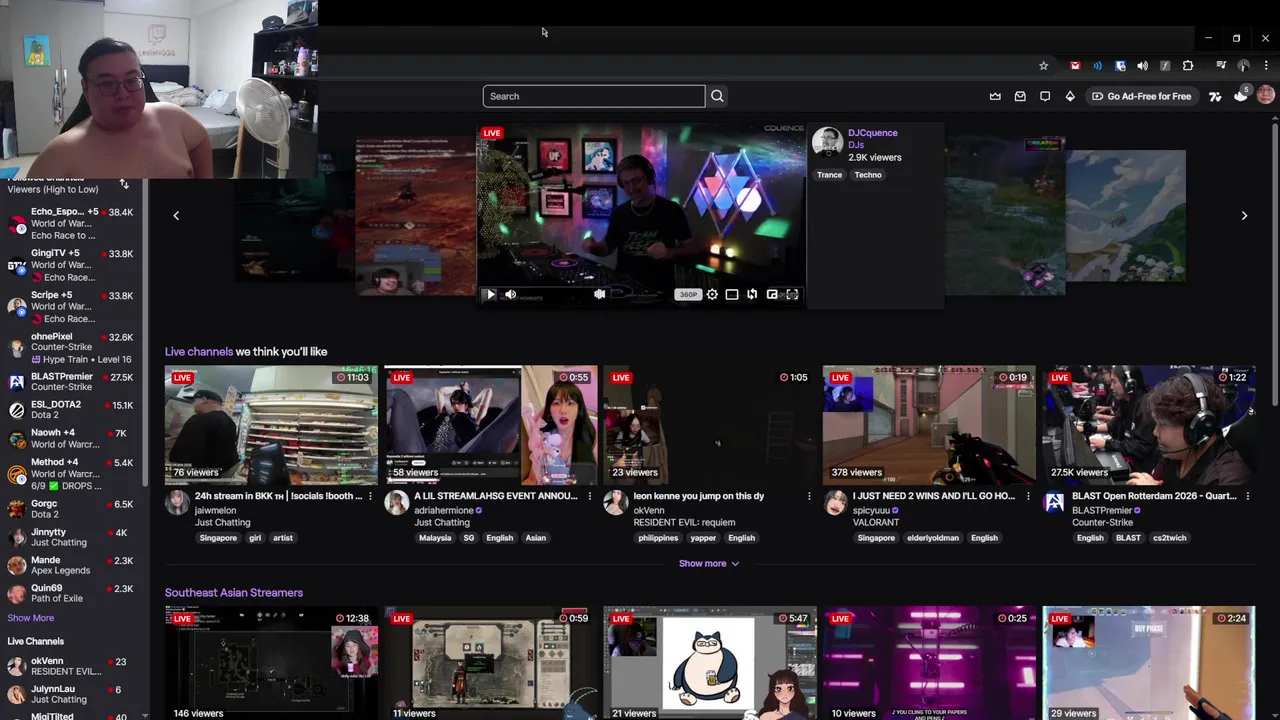Change sort order of followed channels
The image size is (1280, 720).
[x=124, y=184]
